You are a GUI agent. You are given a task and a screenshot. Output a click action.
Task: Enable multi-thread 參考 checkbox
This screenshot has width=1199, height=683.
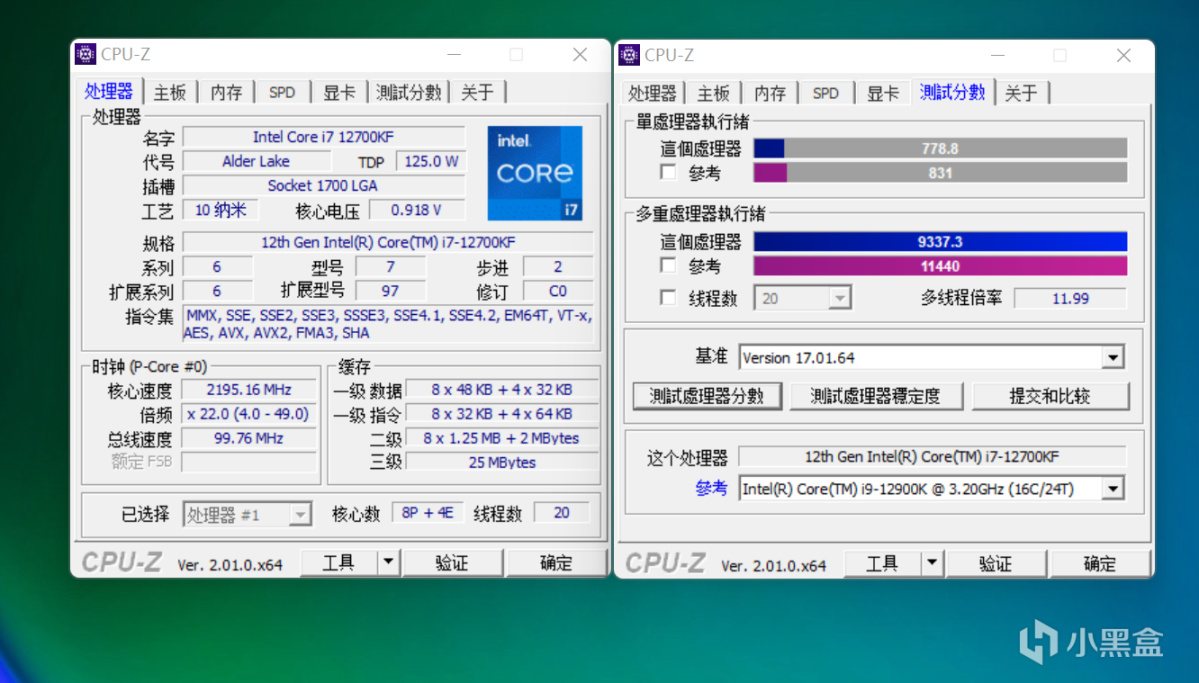click(x=668, y=265)
